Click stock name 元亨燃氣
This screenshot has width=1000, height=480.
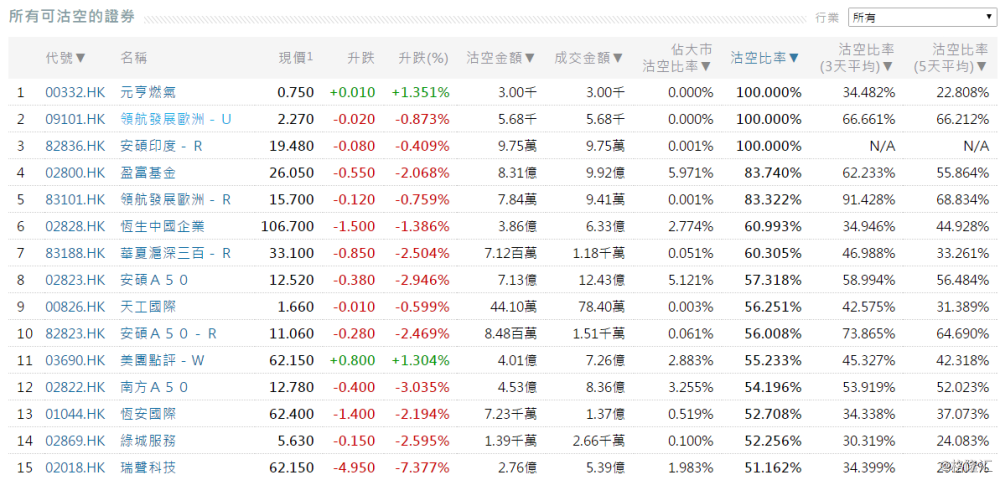click(148, 92)
